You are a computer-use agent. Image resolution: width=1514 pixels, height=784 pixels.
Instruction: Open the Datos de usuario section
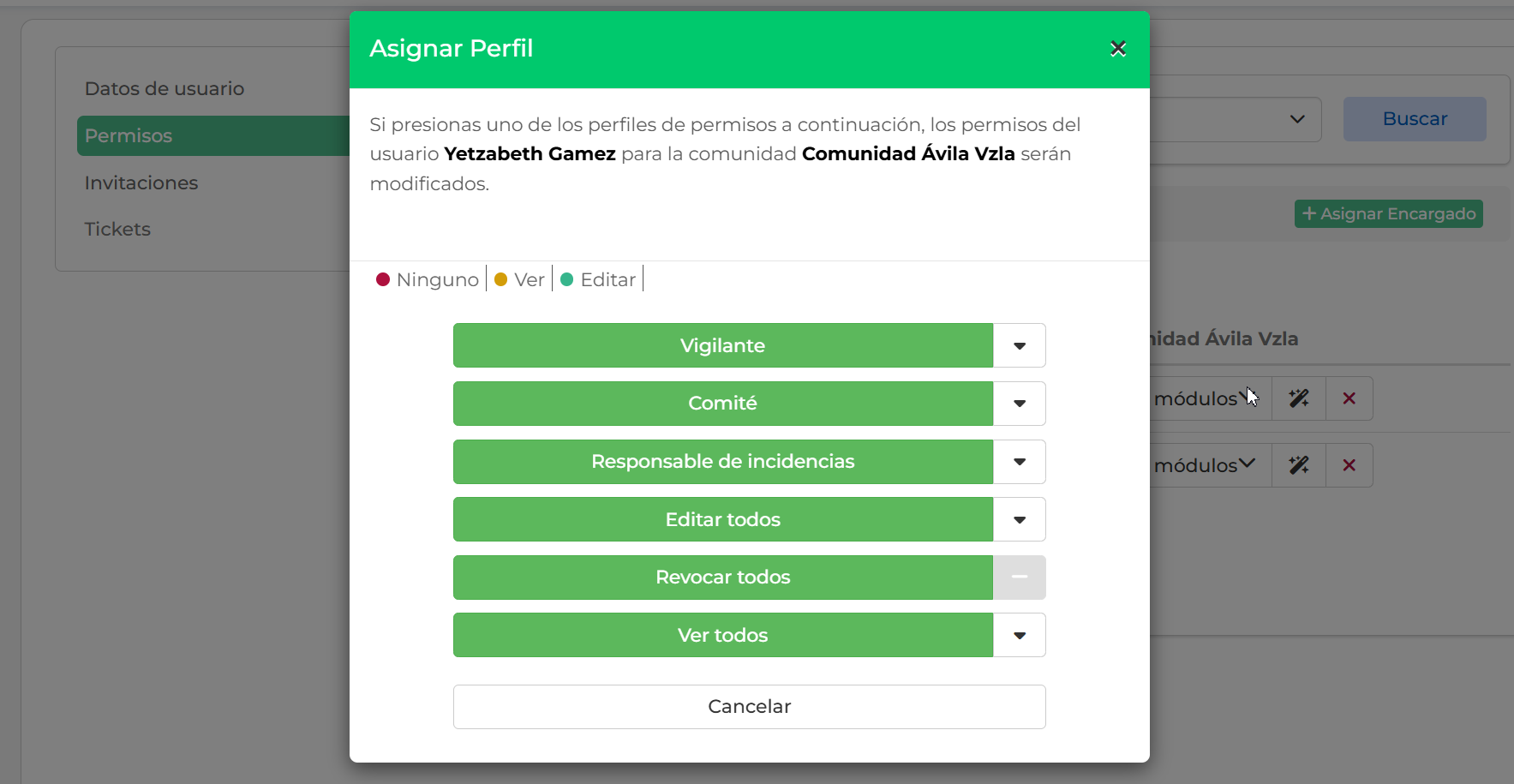(x=165, y=88)
